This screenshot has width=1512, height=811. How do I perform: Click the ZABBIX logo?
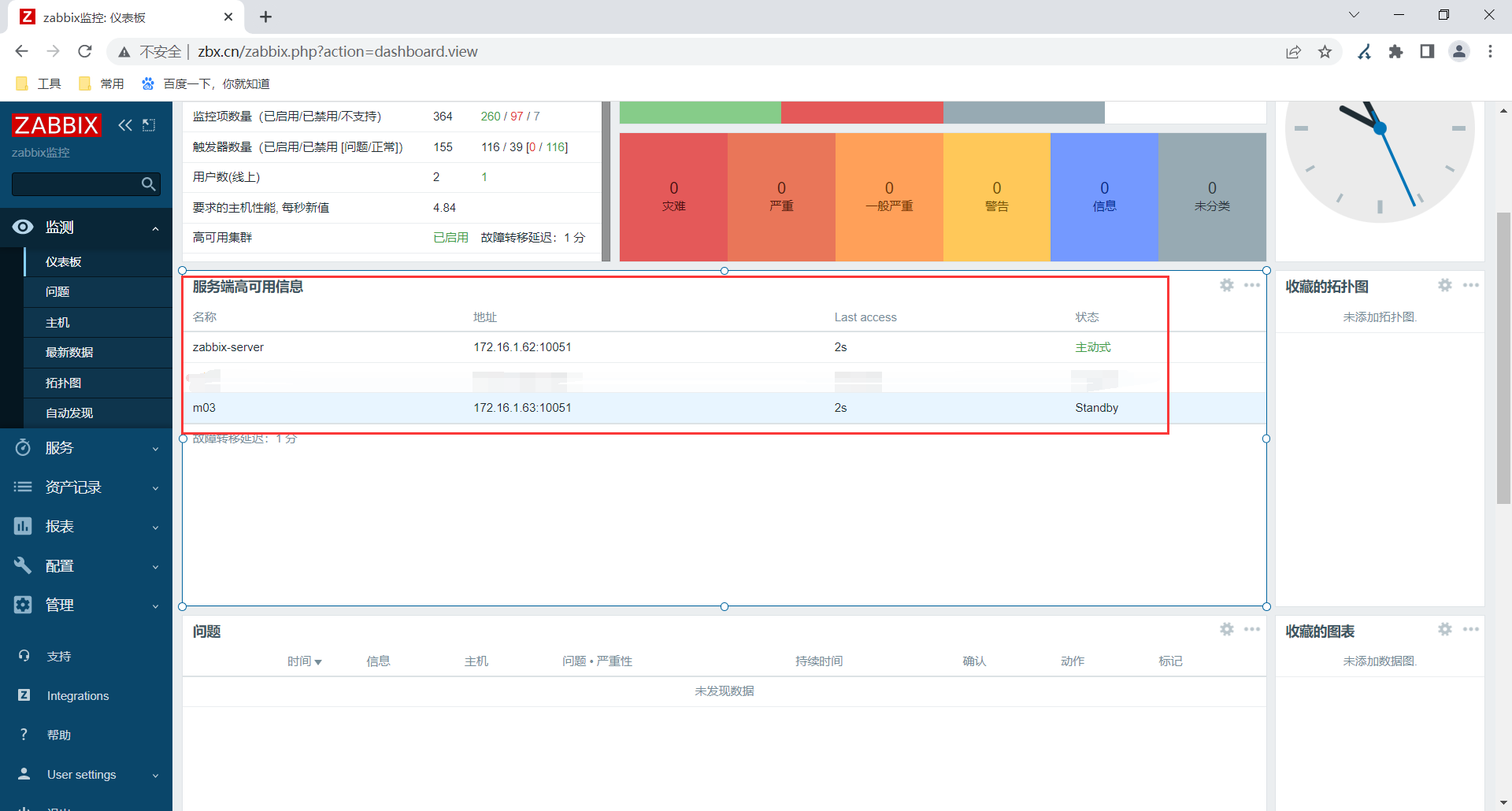click(57, 125)
